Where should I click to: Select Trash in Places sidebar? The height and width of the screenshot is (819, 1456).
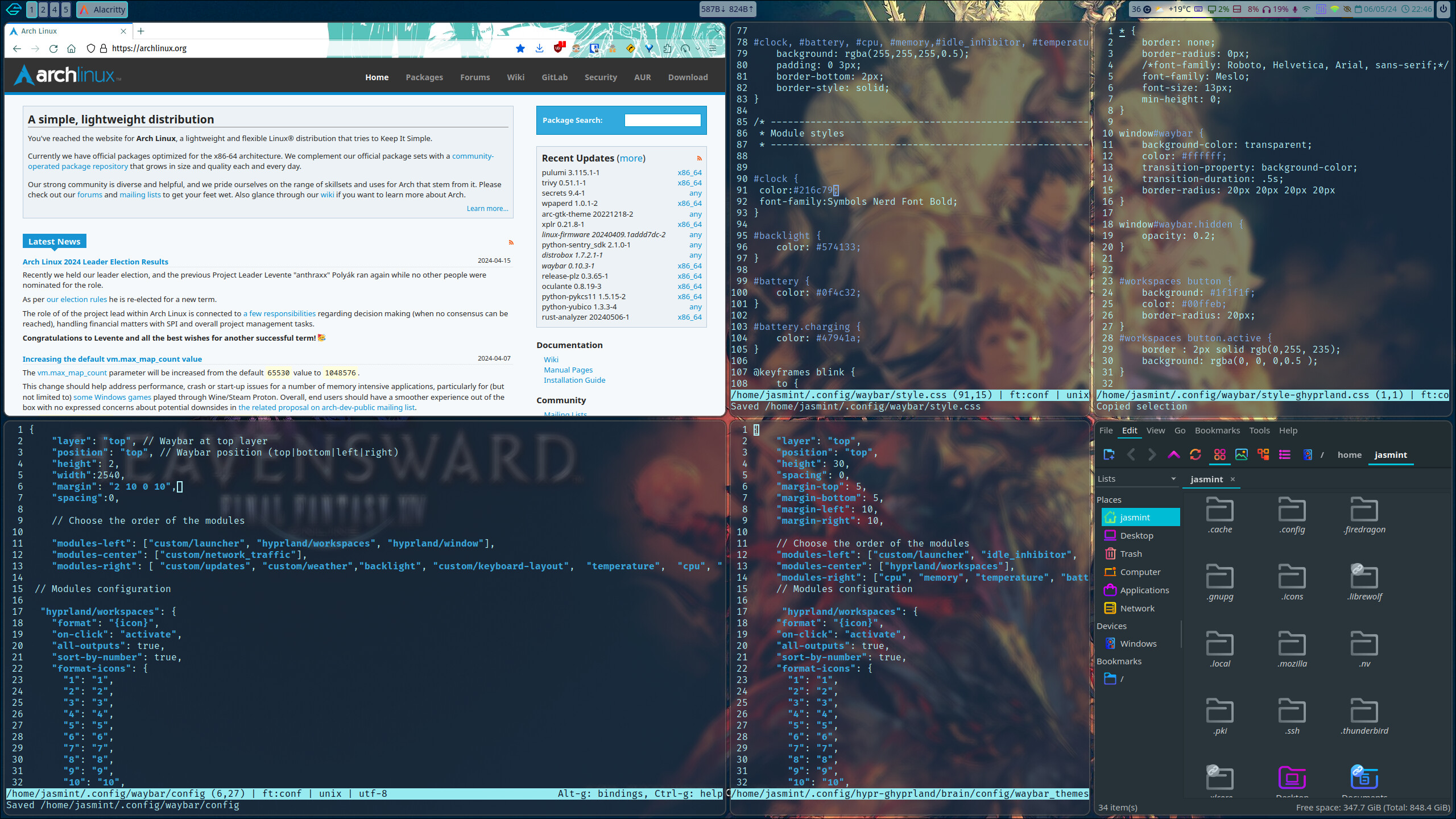(x=1140, y=553)
